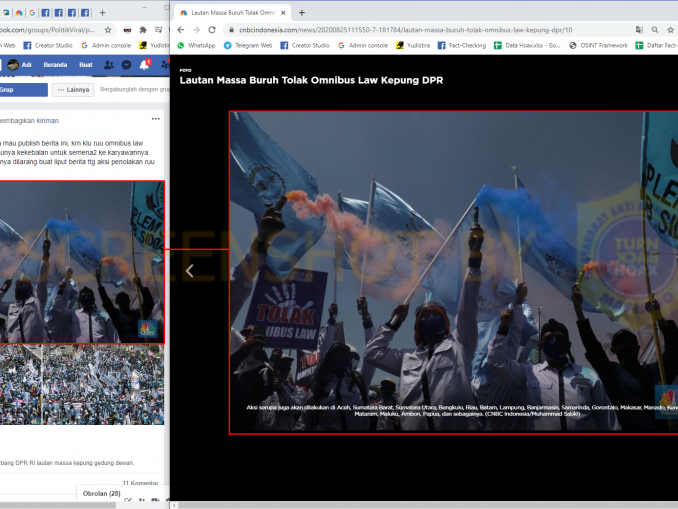Click the photo caption mentioning Aceh, Sumatera Barat
Viewport: 678px width, 509px height.
tap(463, 410)
